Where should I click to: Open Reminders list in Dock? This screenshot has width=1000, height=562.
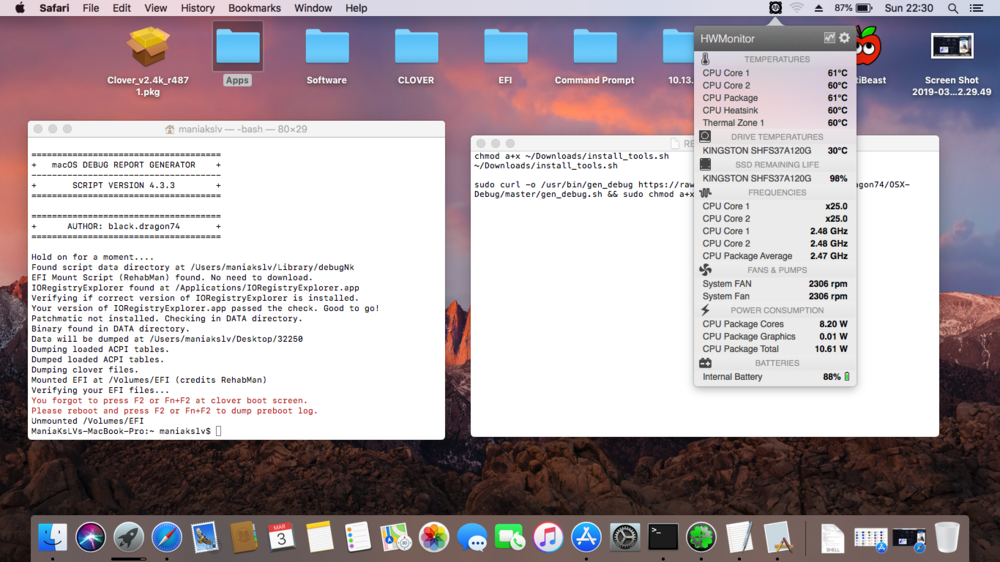pos(357,537)
